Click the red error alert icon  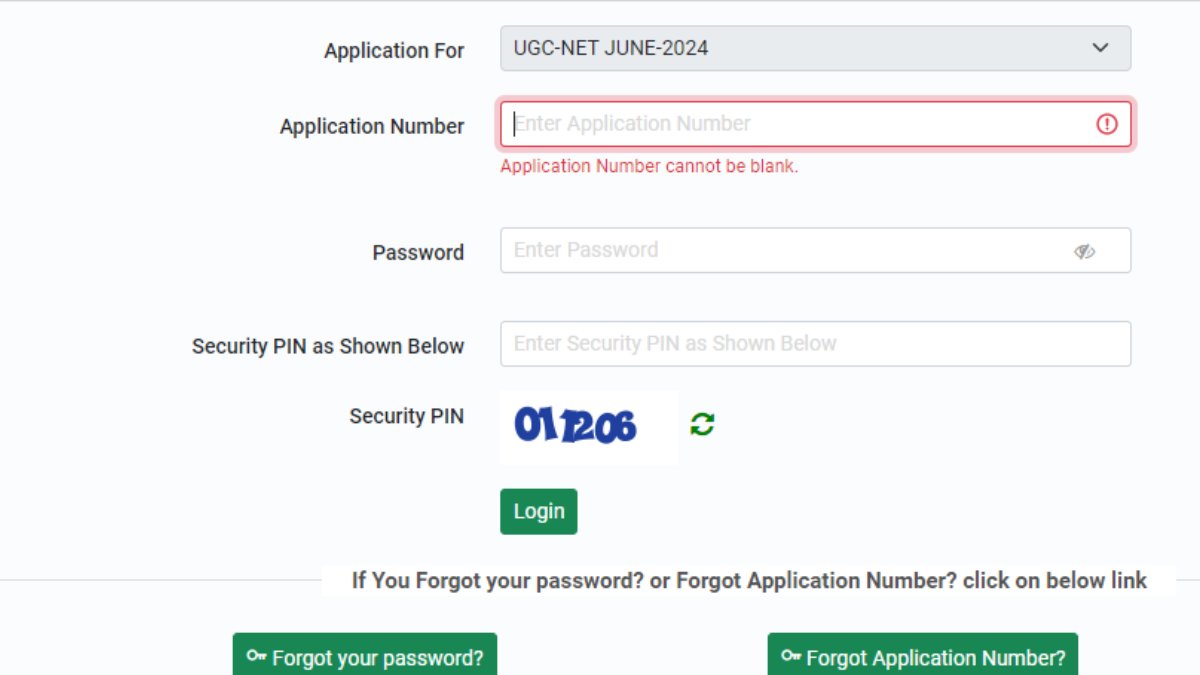(1106, 124)
